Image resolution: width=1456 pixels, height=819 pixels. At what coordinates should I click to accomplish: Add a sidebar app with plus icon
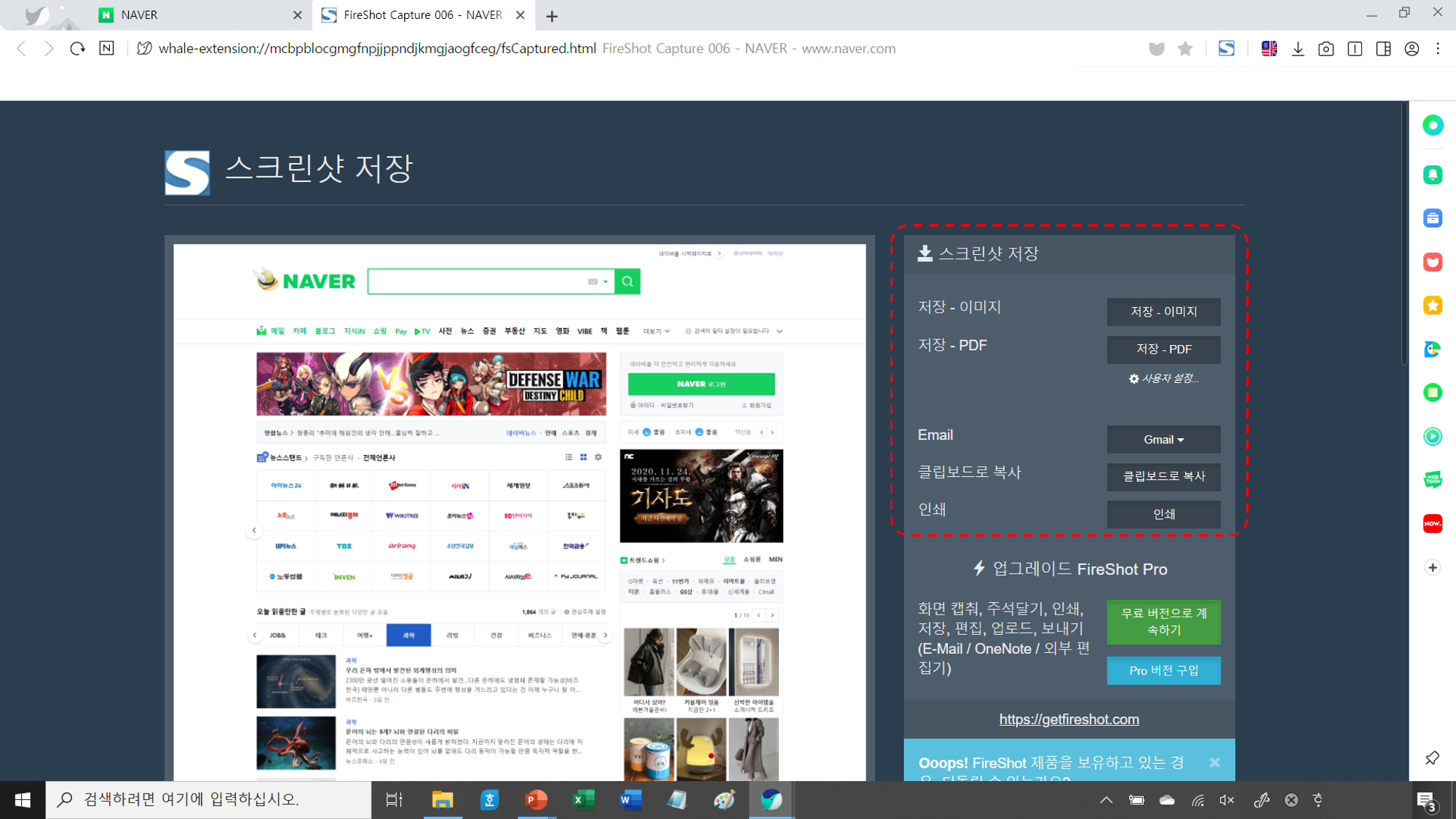pyautogui.click(x=1433, y=567)
